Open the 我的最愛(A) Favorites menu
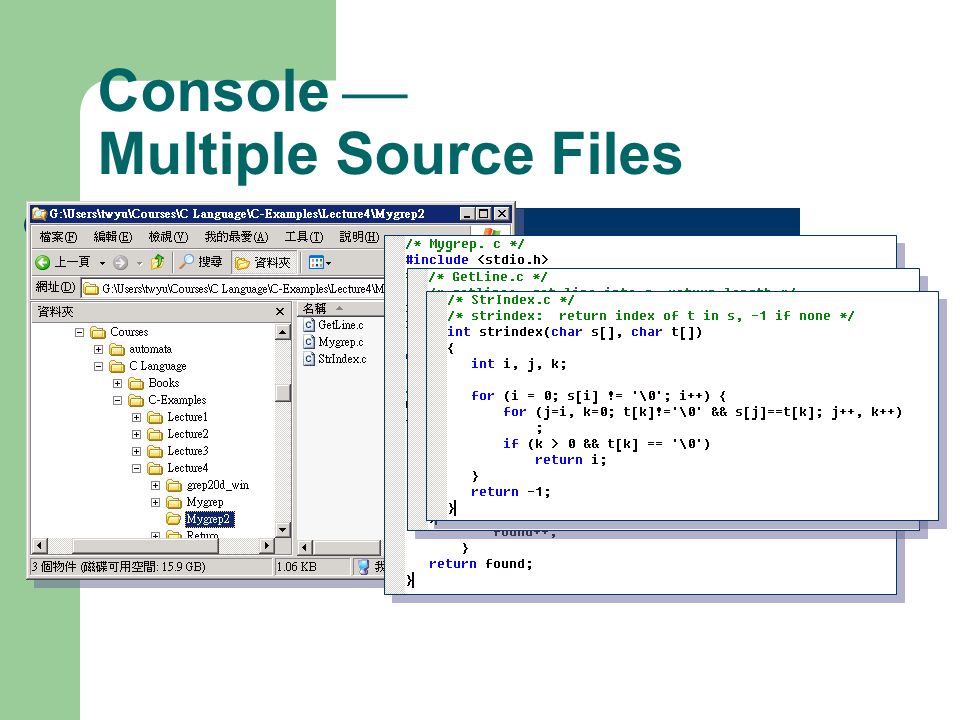Screen dimensions: 960x720 pos(236,236)
